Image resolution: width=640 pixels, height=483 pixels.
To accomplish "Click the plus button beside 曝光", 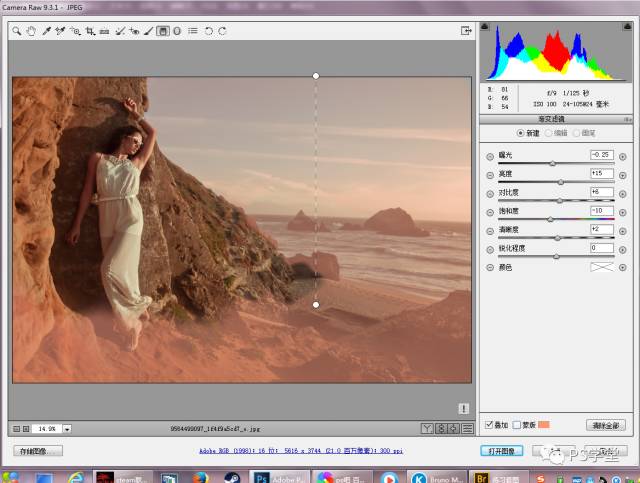I will [623, 156].
